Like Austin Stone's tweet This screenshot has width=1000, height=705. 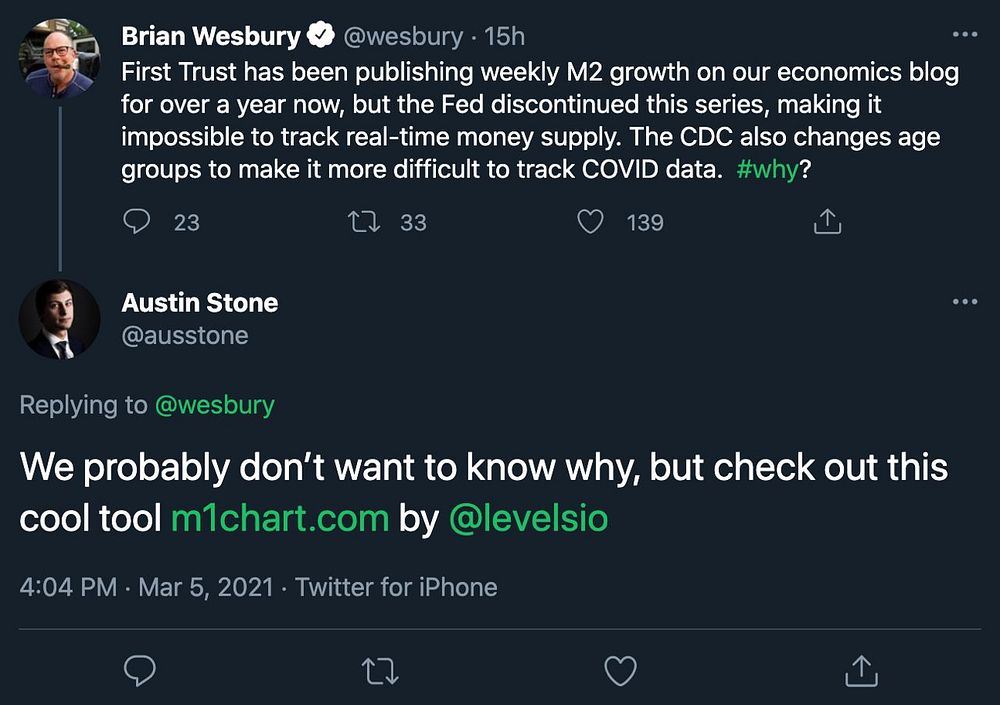[620, 670]
